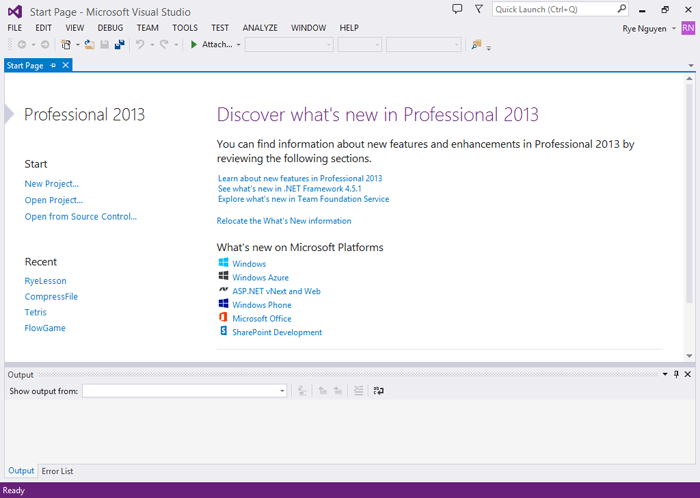
Task: Close the Output panel
Action: coord(688,374)
